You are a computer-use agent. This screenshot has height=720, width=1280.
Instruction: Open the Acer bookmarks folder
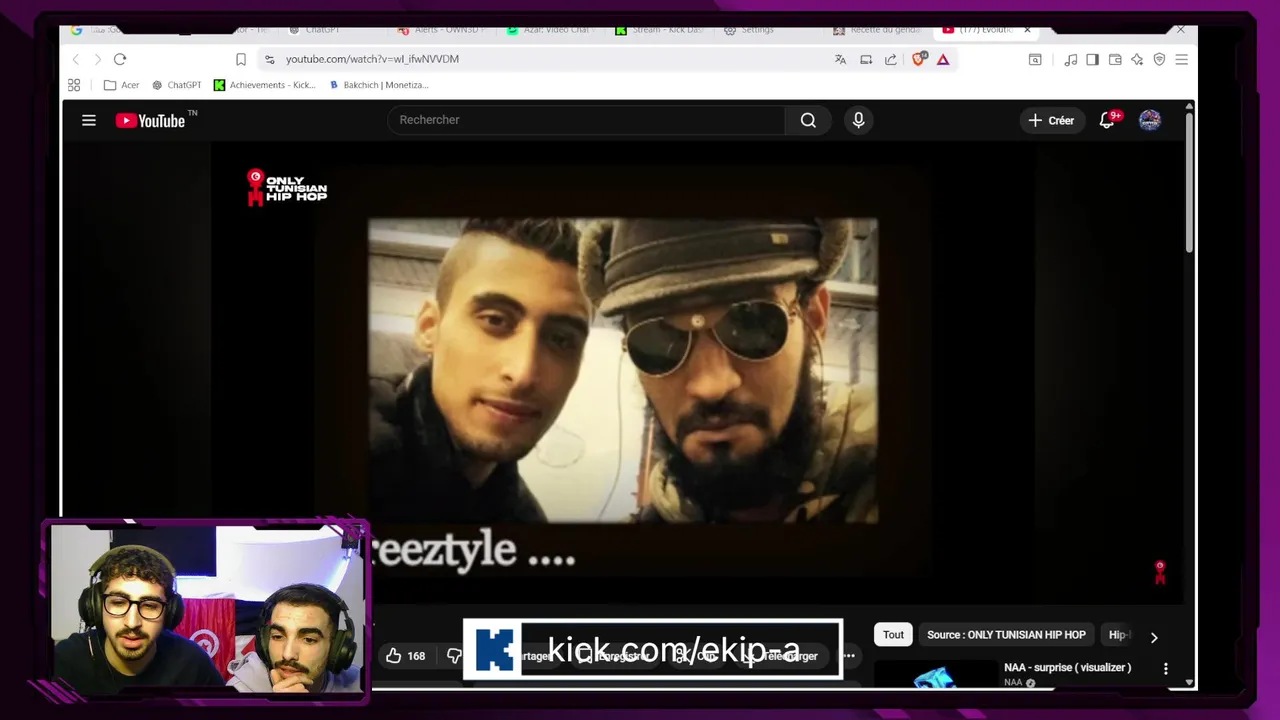(122, 85)
